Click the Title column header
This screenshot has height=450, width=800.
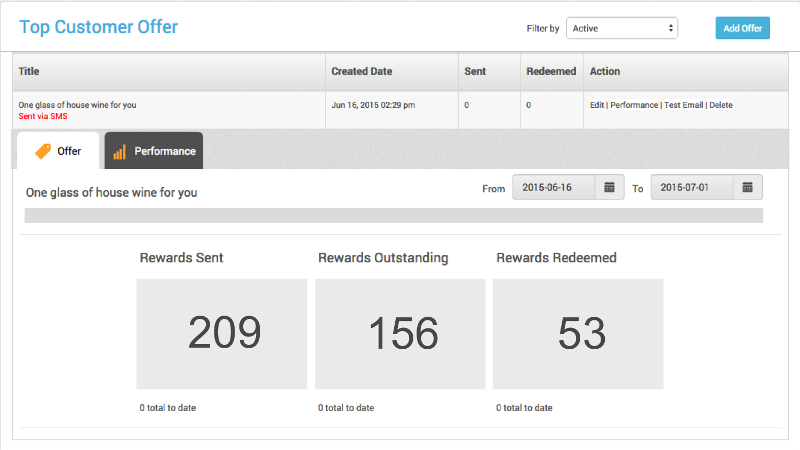(x=29, y=72)
